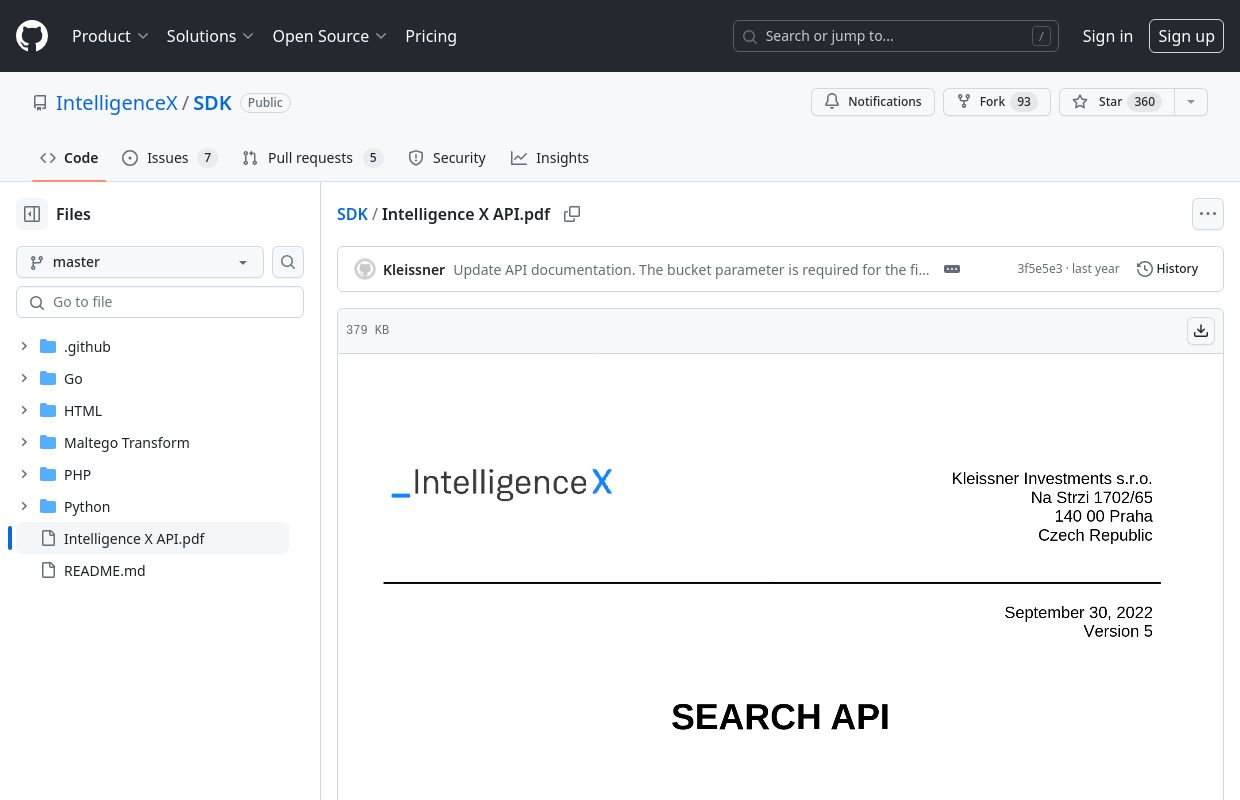Open the Maltego Transform folder icon
Viewport: 1240px width, 800px height.
pyautogui.click(x=48, y=443)
